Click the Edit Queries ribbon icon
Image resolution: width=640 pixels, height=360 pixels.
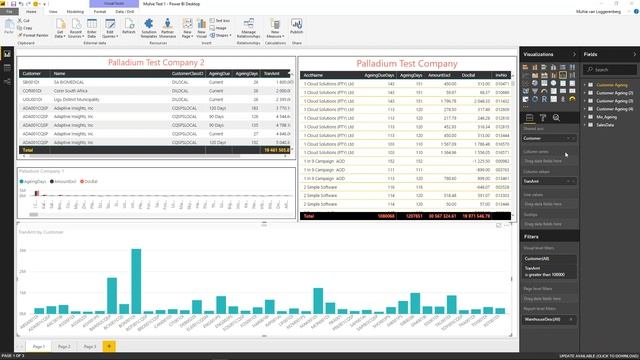(x=110, y=28)
